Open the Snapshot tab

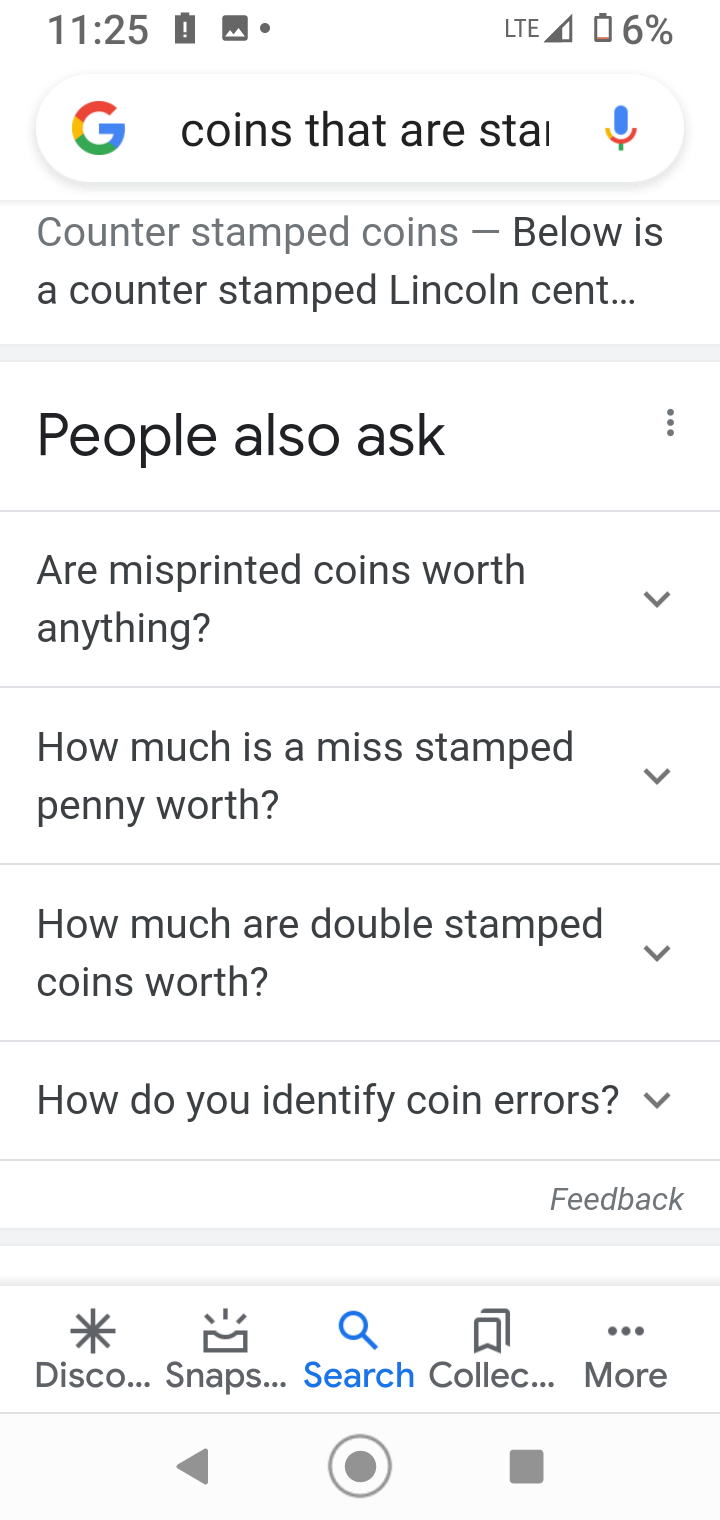[x=226, y=1350]
